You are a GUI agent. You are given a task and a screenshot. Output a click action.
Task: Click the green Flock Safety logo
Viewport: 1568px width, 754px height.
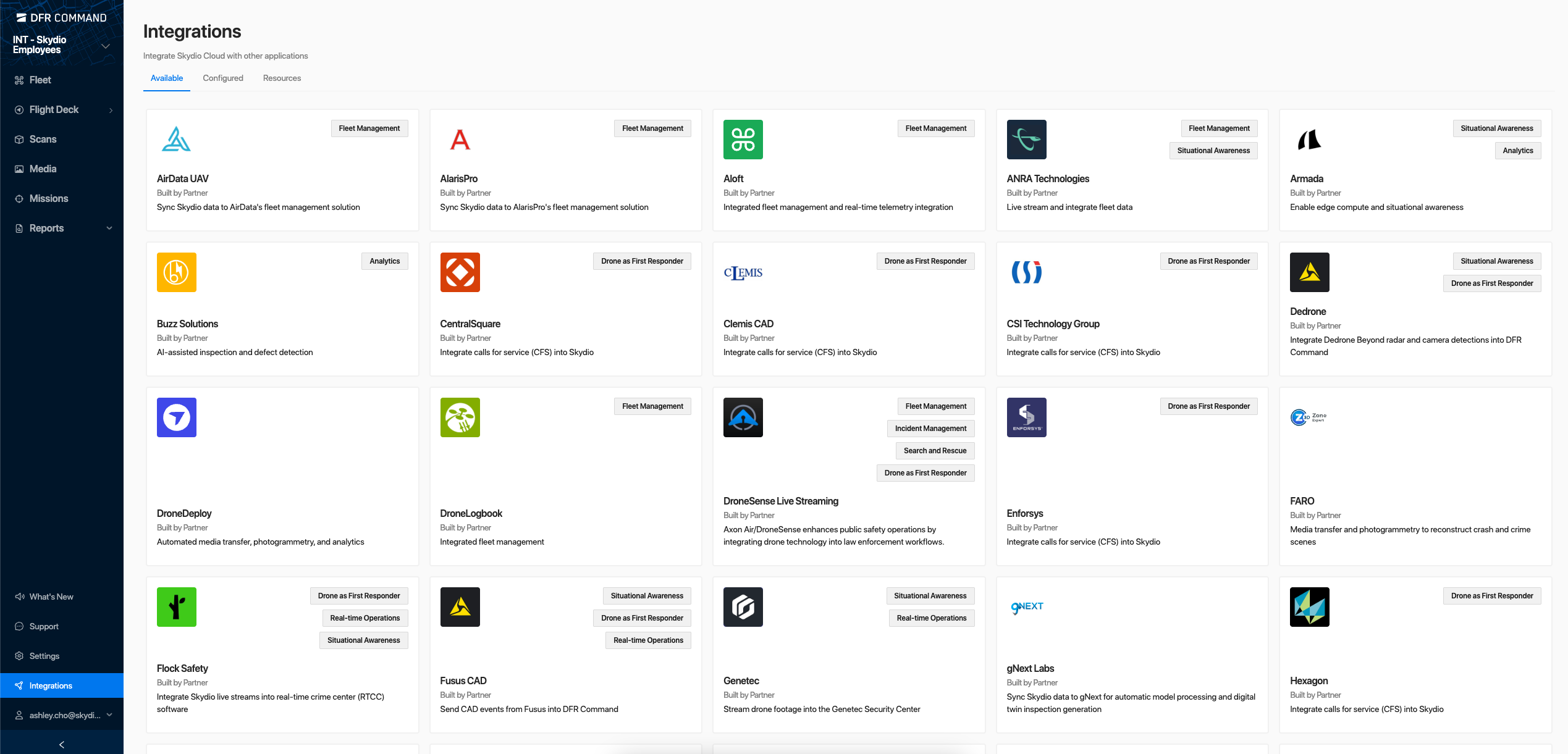pyautogui.click(x=176, y=607)
